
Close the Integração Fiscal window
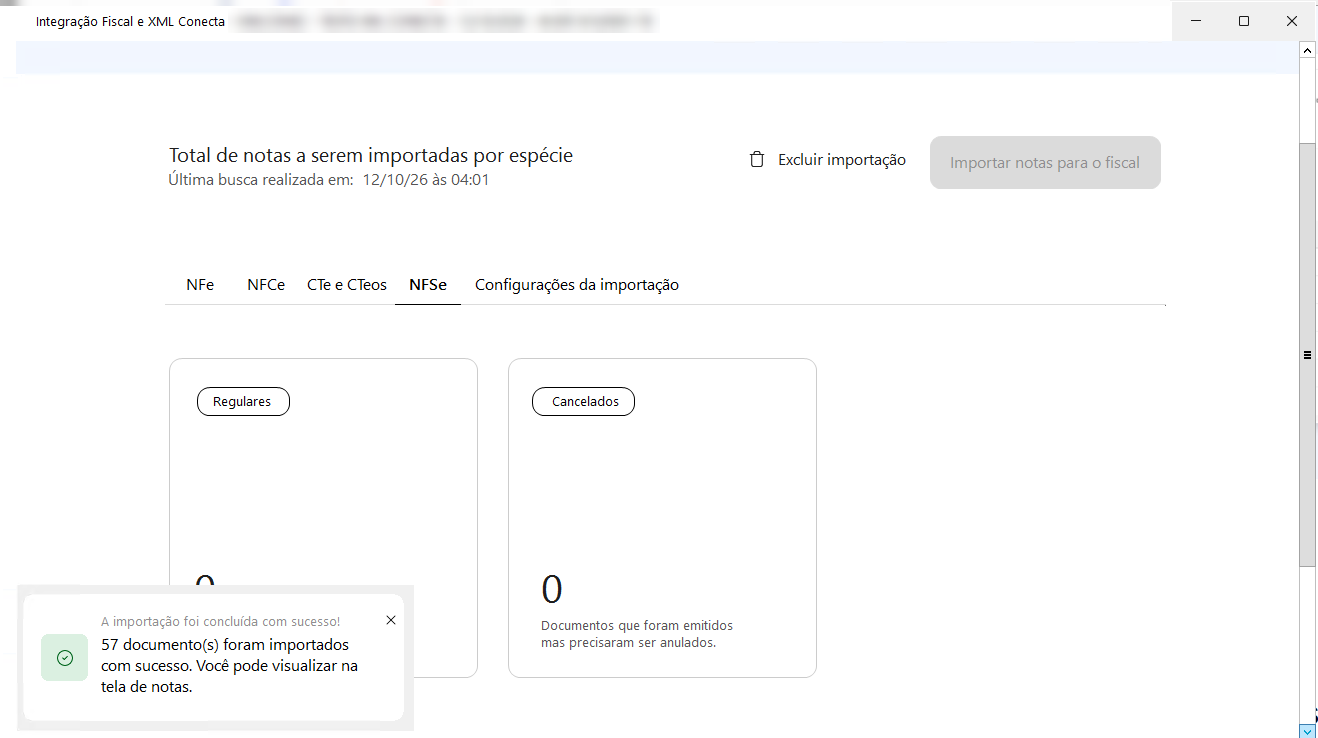point(1292,21)
